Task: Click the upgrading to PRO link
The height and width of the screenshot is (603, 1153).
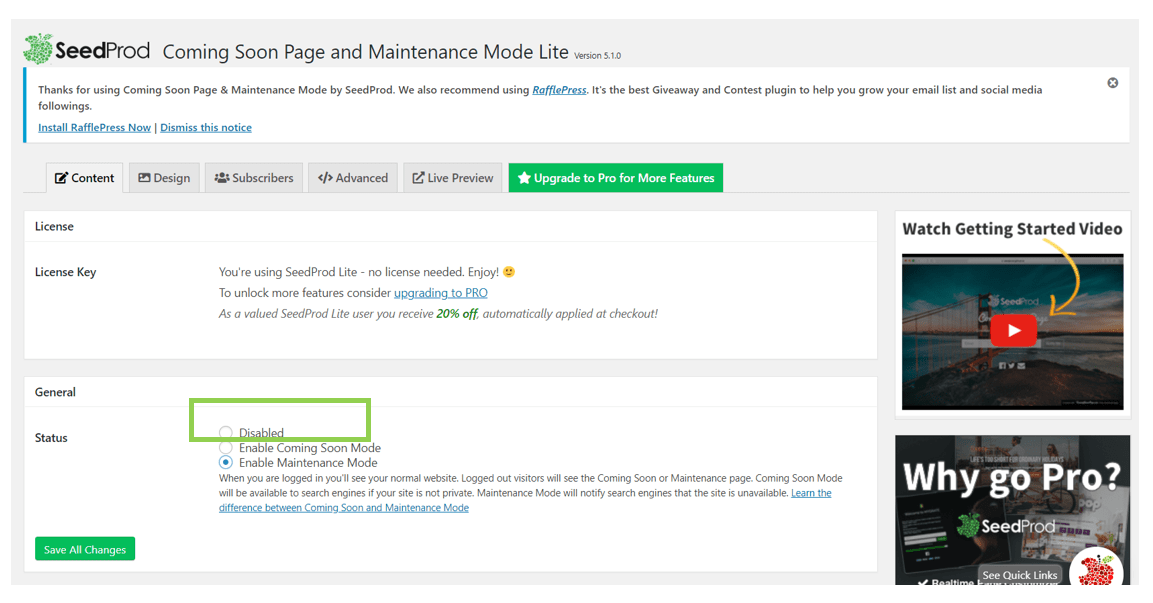Action: [440, 293]
